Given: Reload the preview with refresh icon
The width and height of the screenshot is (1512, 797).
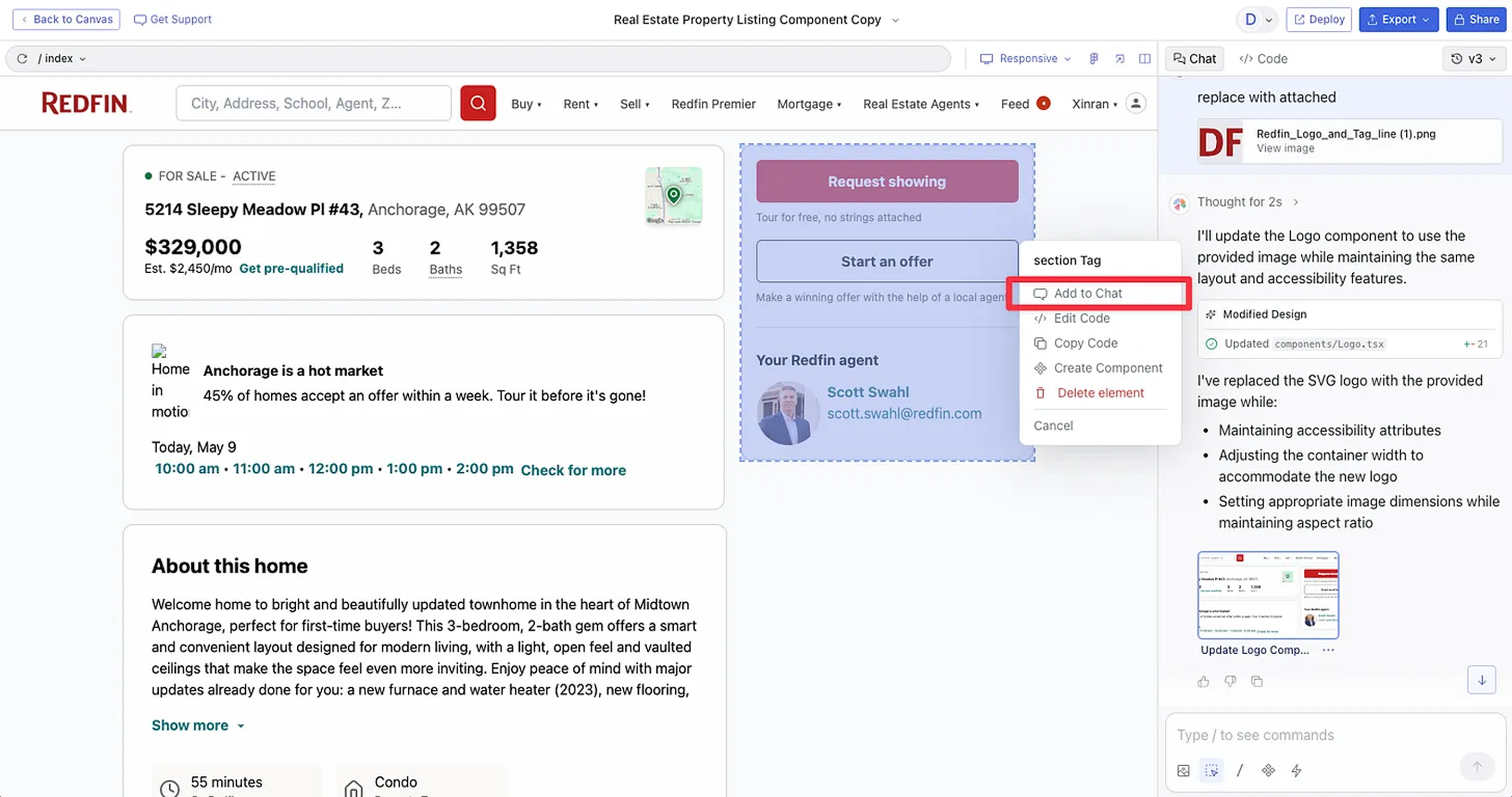Looking at the screenshot, I should 22,59.
